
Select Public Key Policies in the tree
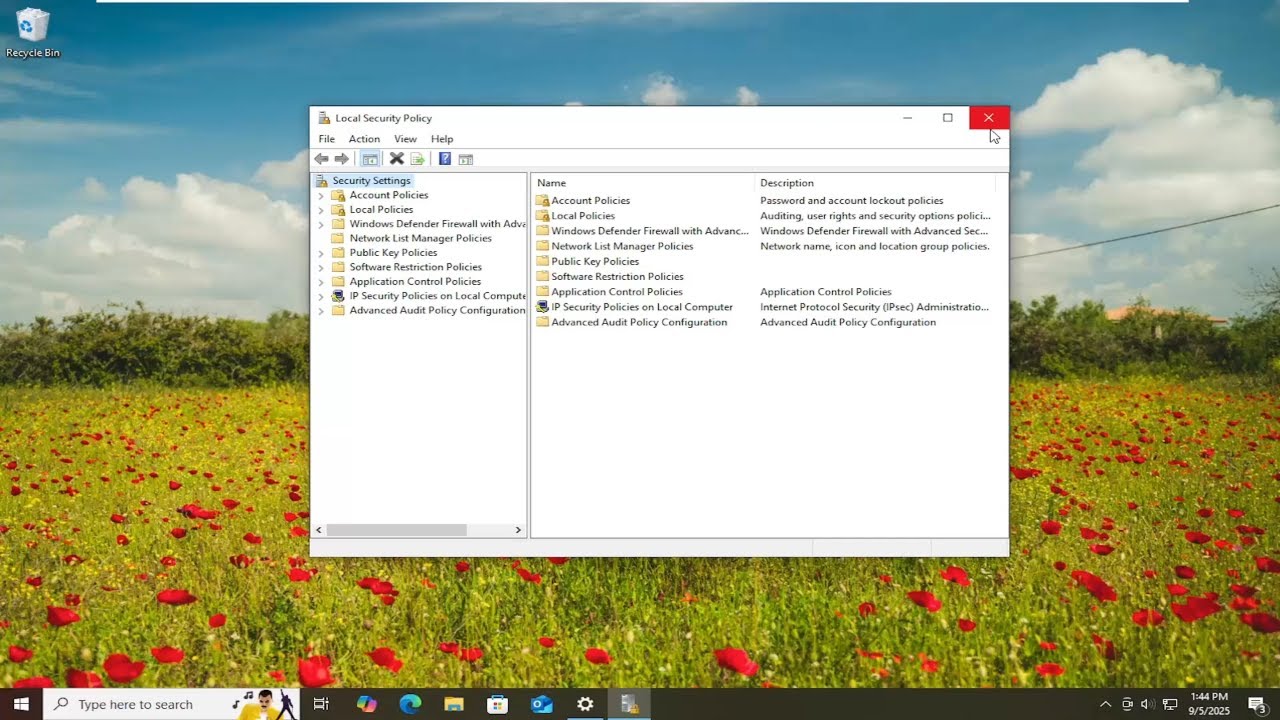[393, 253]
